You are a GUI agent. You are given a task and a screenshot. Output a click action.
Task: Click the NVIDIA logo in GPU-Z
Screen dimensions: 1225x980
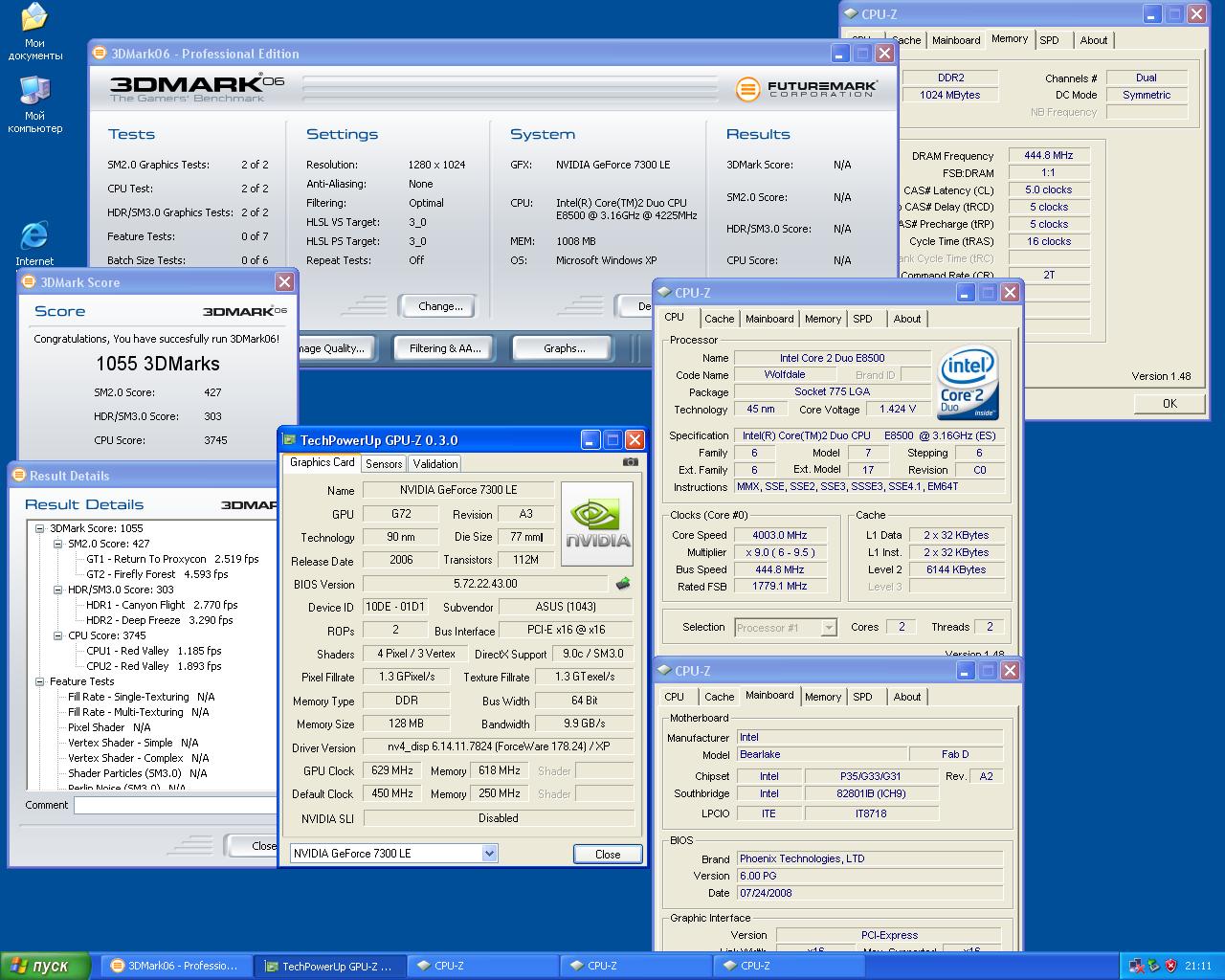[596, 524]
